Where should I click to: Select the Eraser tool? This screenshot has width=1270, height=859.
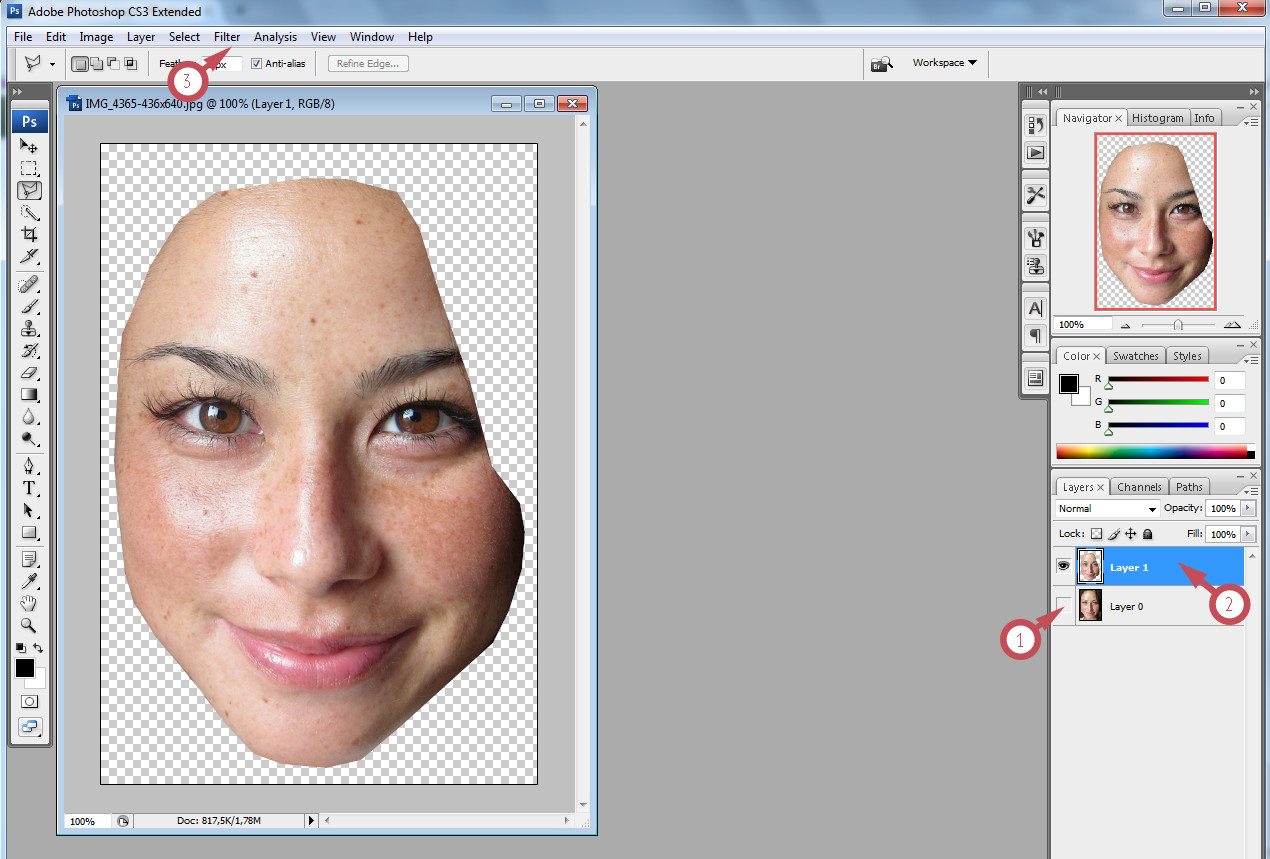(29, 373)
